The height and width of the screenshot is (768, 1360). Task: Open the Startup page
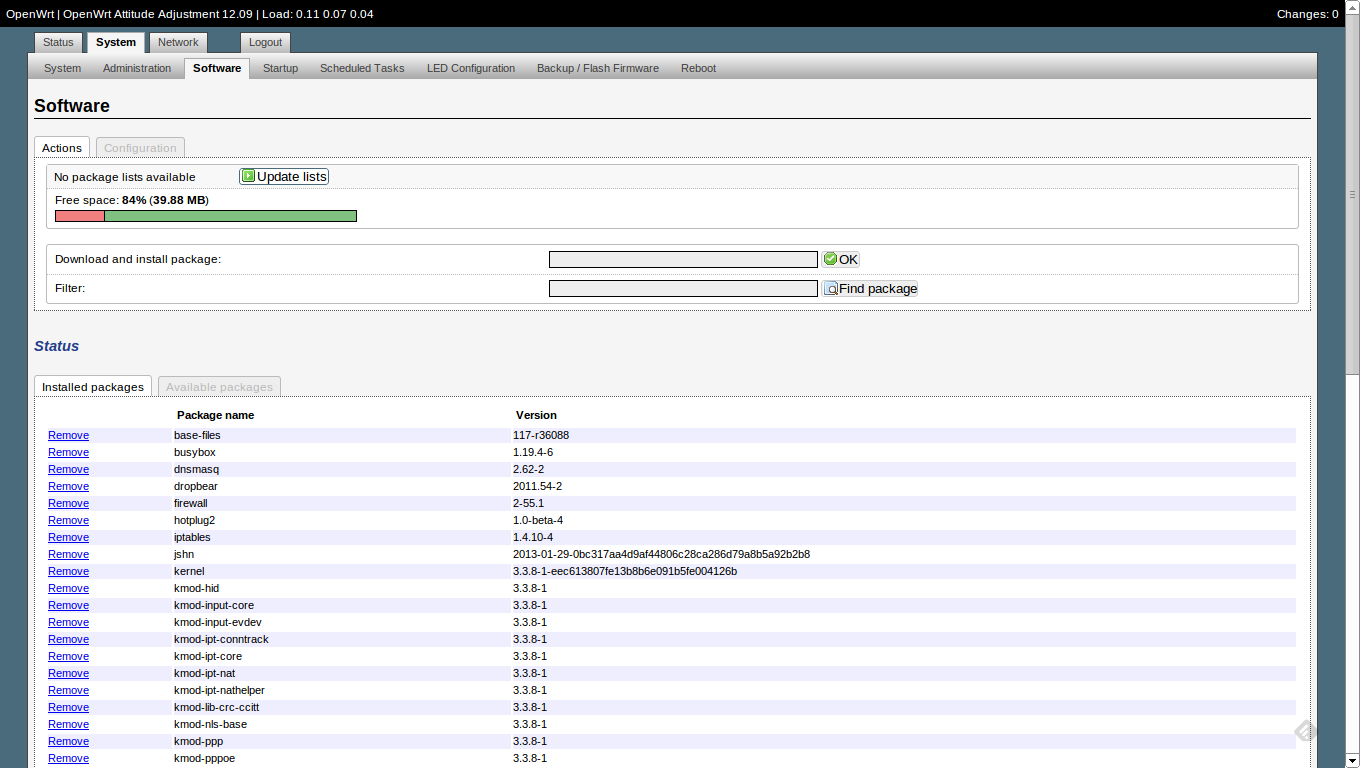pyautogui.click(x=280, y=68)
